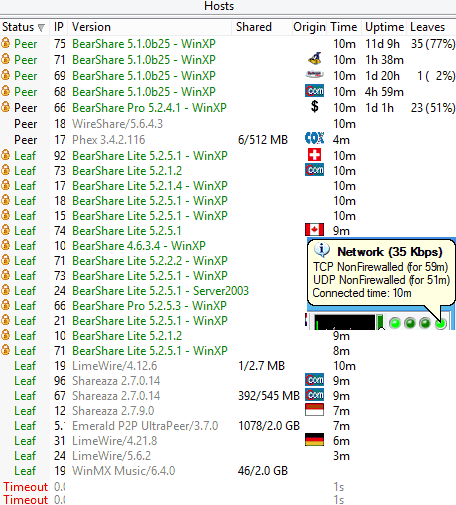Sort hosts by the Shared column

click(254, 27)
